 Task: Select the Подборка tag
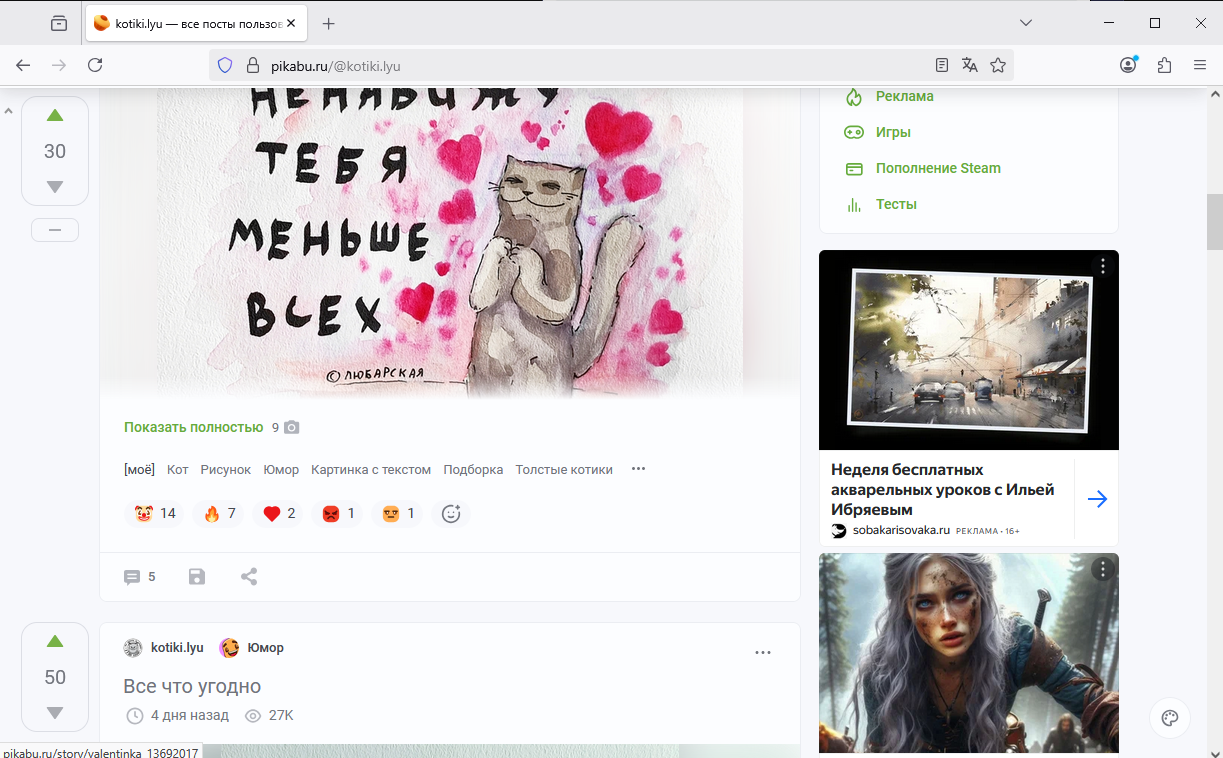click(473, 469)
